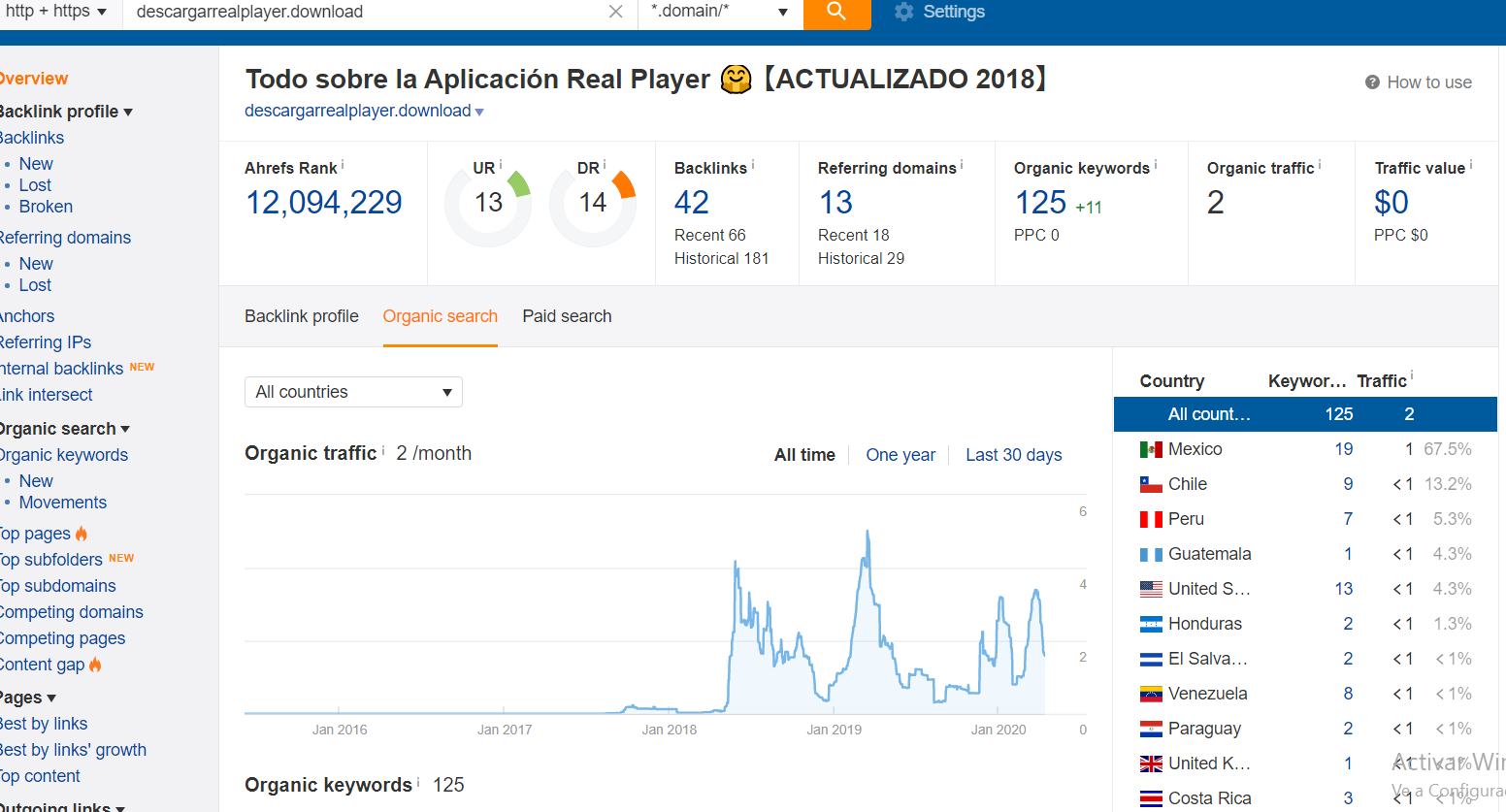
Task: Select Last 30 days chart range
Action: tap(1014, 455)
